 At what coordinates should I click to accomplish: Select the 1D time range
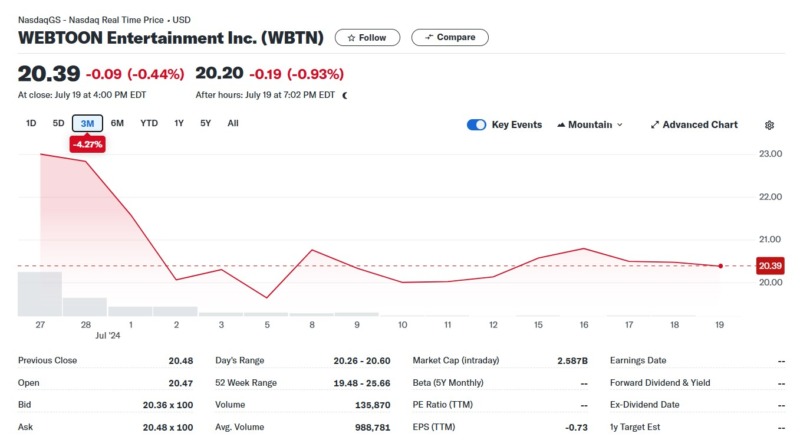click(x=31, y=123)
